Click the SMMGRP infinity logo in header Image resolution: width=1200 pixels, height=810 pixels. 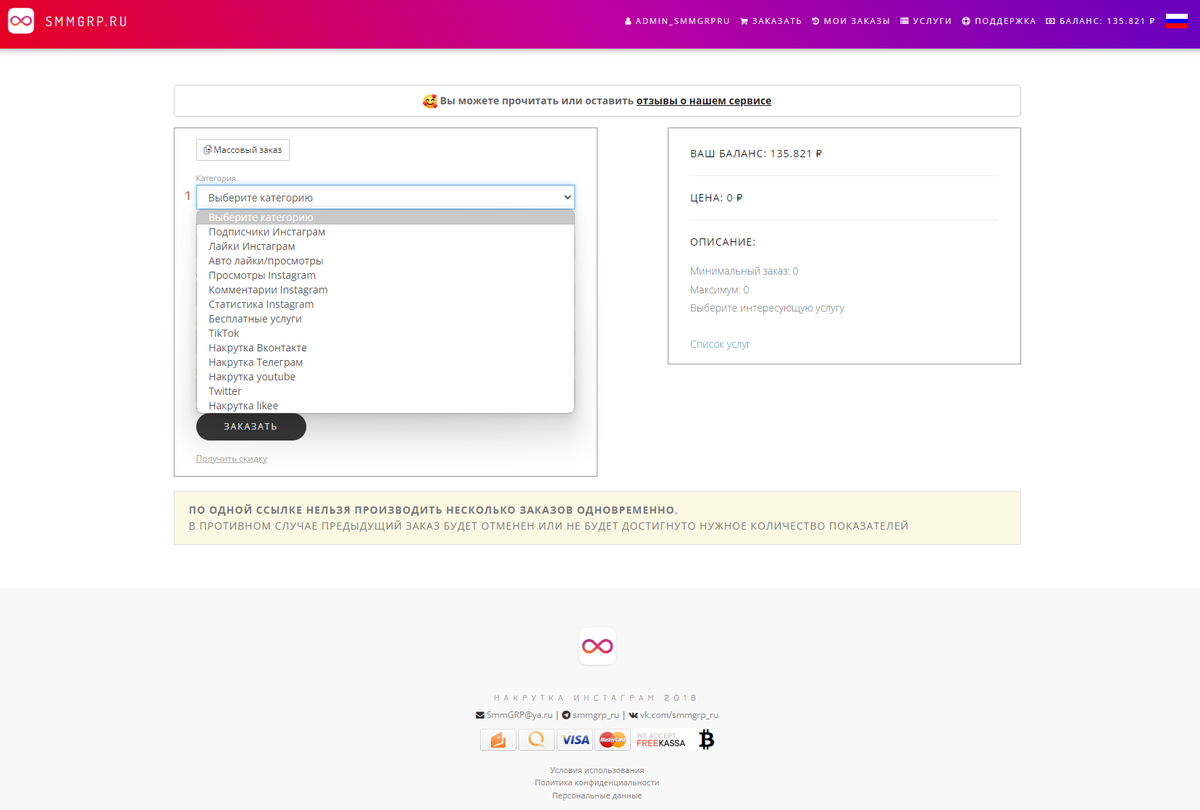(21, 21)
